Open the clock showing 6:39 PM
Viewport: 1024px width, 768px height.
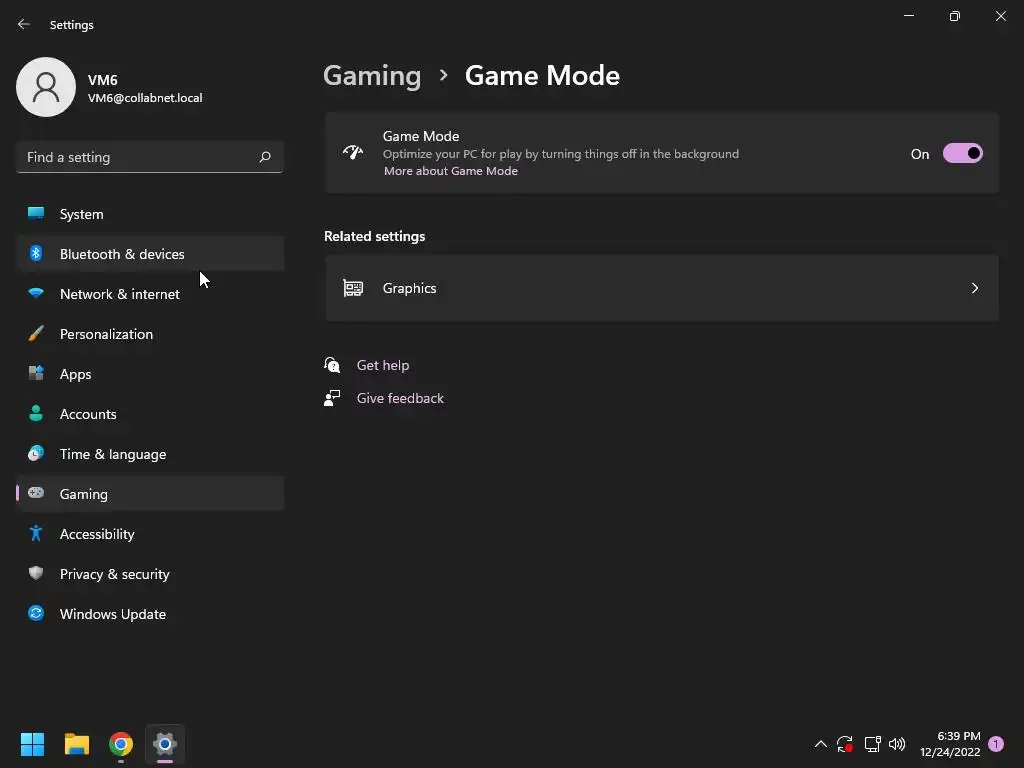click(950, 744)
